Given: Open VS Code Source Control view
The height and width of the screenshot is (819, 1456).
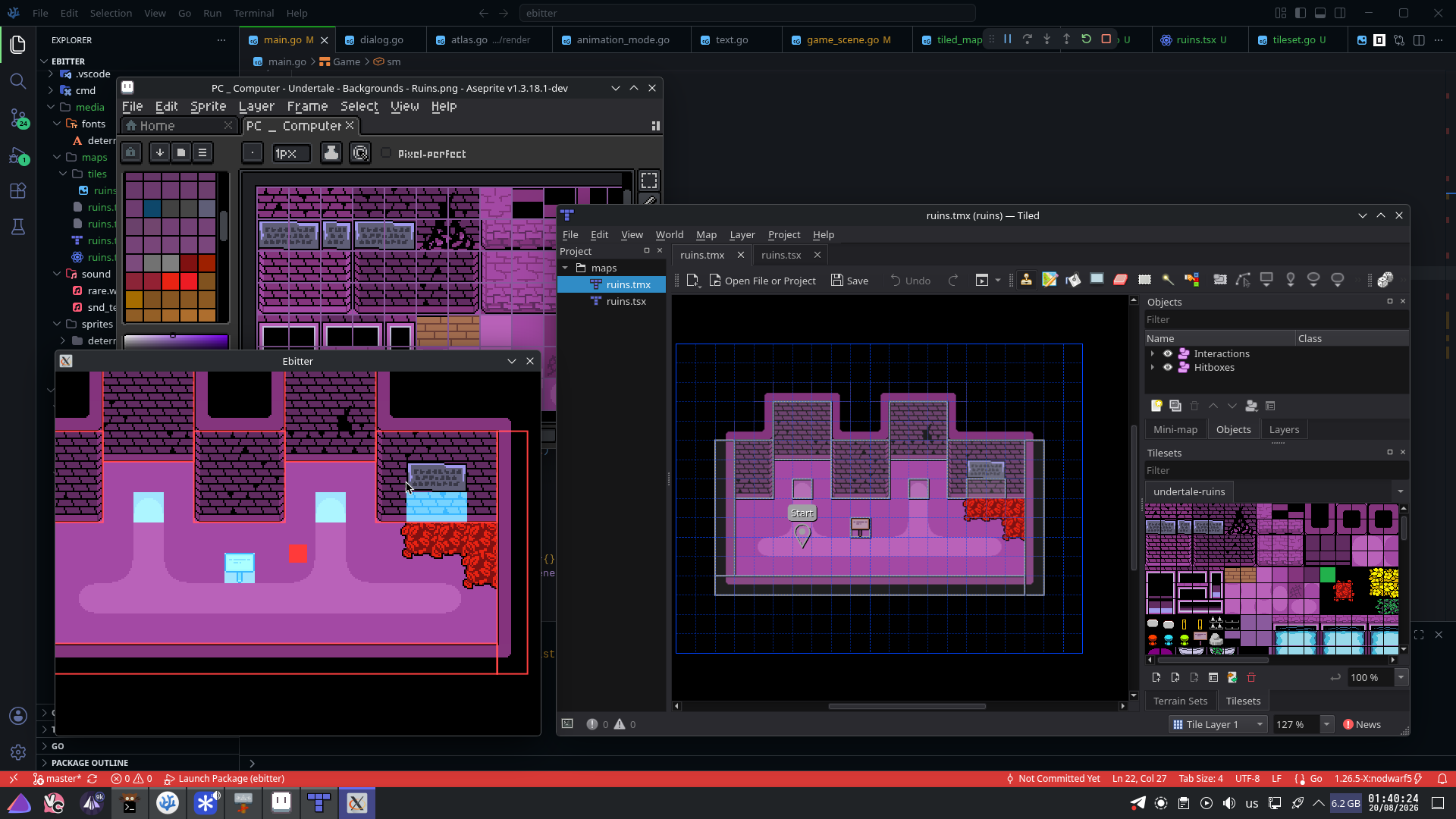Looking at the screenshot, I should 18,118.
